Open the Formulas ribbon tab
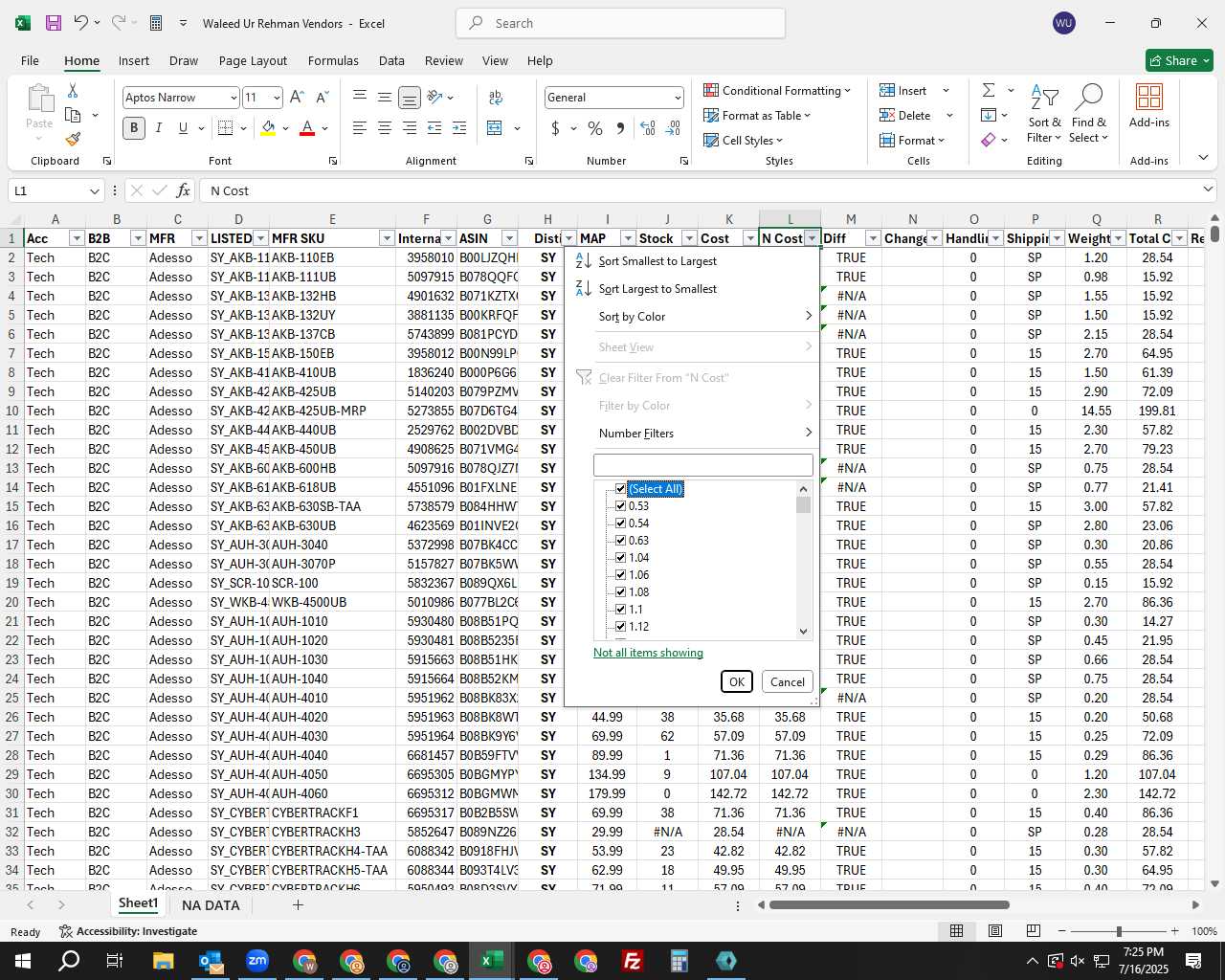 pos(333,60)
